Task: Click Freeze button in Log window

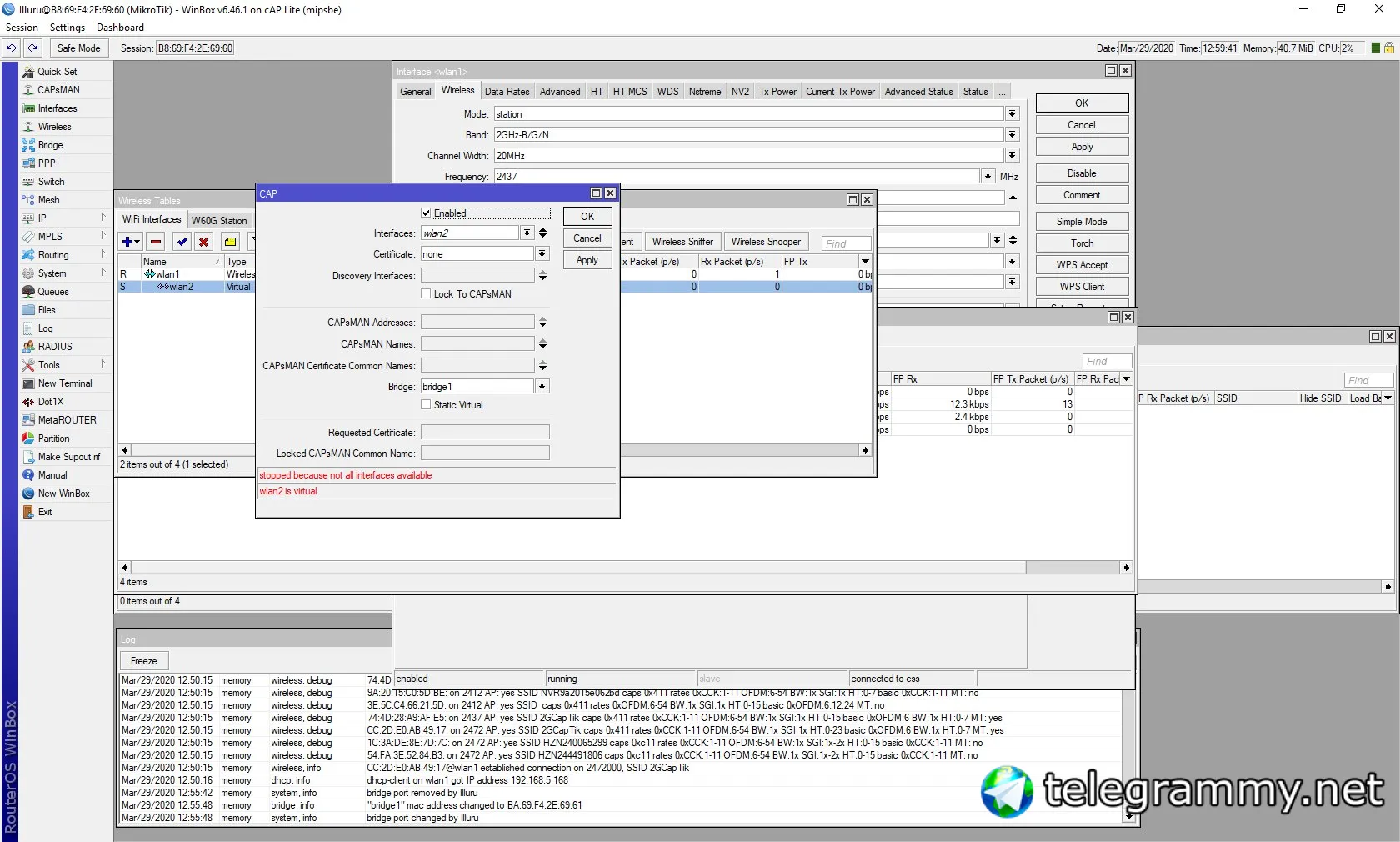Action: click(144, 661)
